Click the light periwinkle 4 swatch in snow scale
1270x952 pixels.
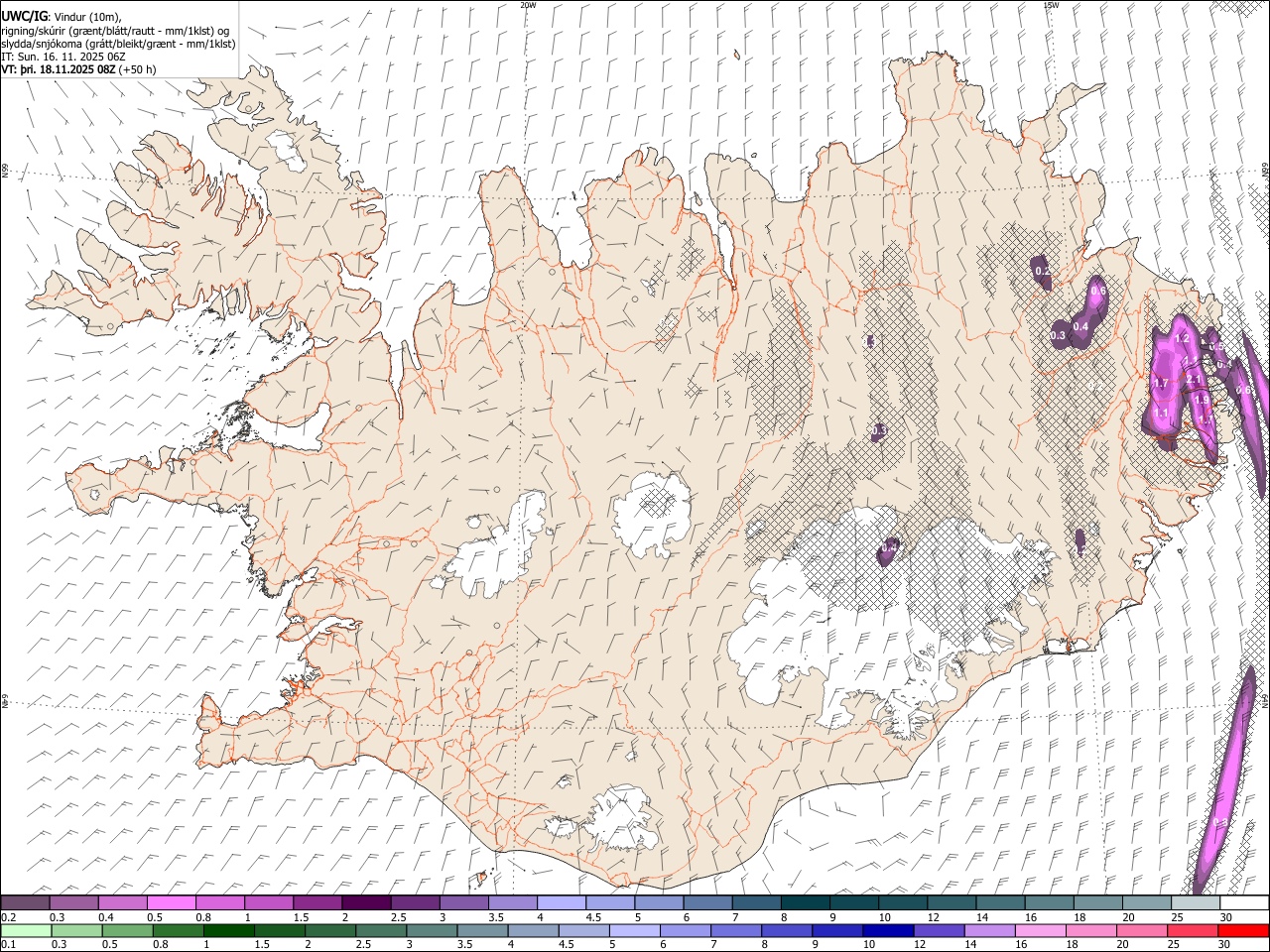tap(561, 902)
